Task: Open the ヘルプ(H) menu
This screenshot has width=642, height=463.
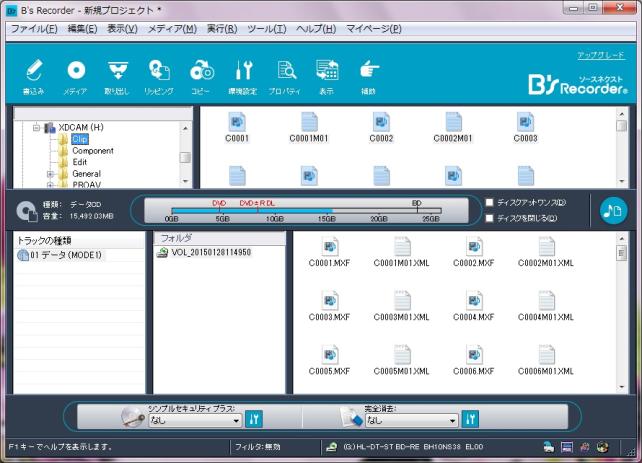Action: click(316, 29)
